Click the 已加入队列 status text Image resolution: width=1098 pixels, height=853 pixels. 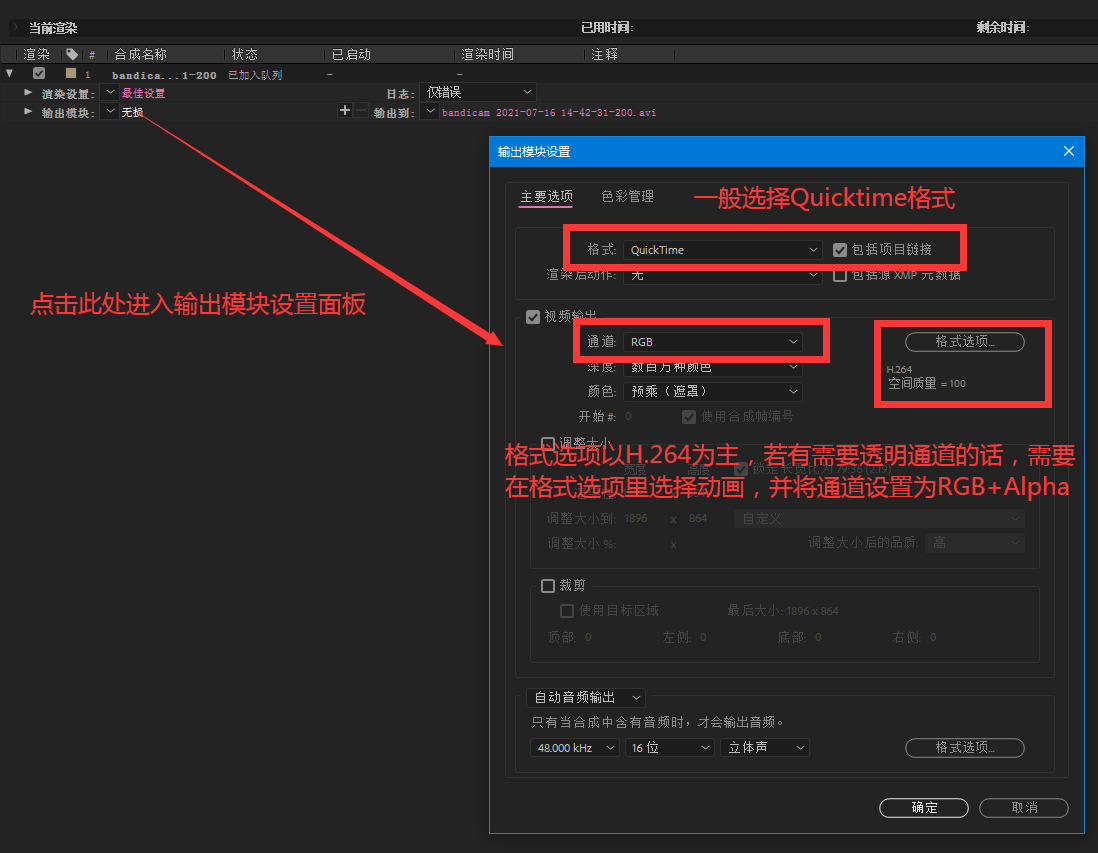[x=255, y=75]
